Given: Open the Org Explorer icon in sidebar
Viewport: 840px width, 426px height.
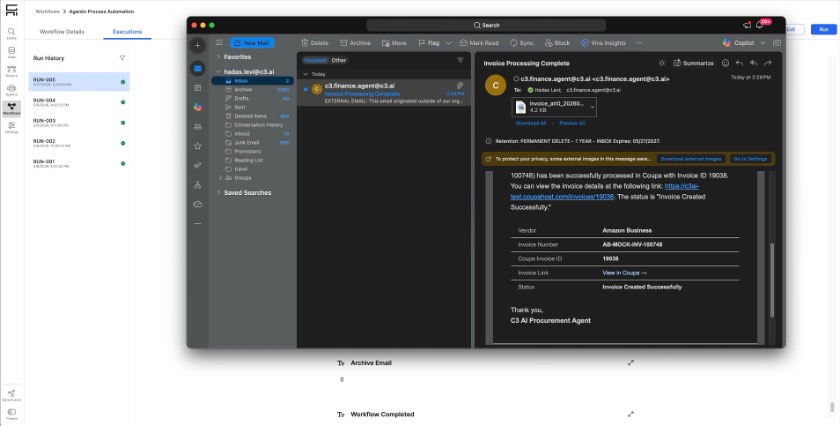Looking at the screenshot, I should [198, 185].
